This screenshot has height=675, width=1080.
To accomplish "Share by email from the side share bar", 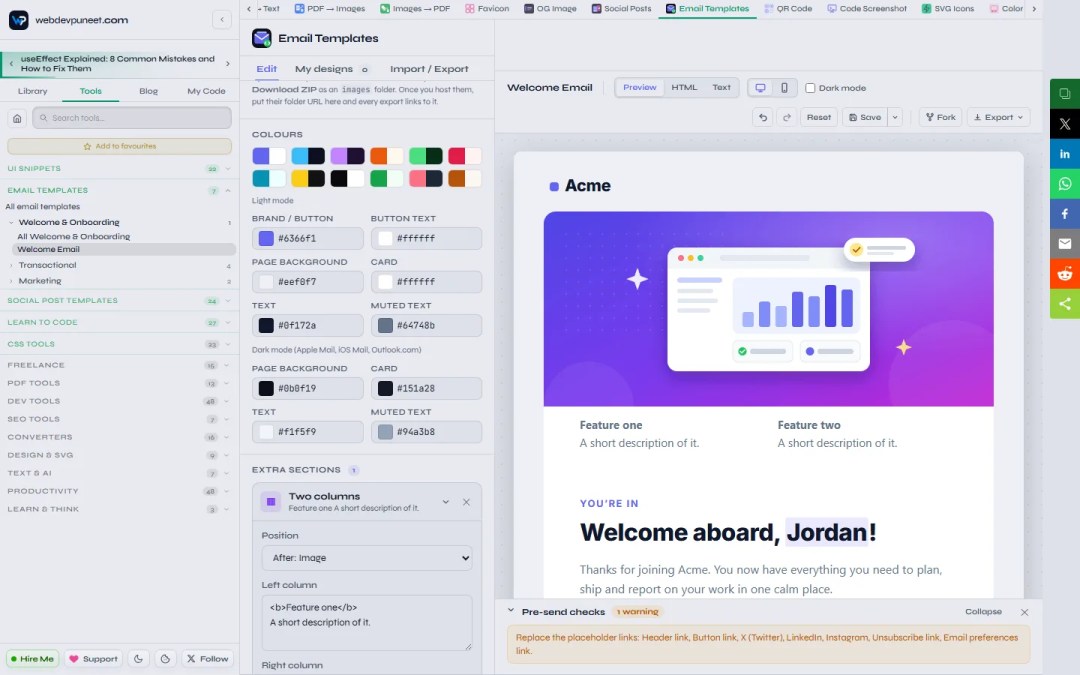I will 1065,244.
